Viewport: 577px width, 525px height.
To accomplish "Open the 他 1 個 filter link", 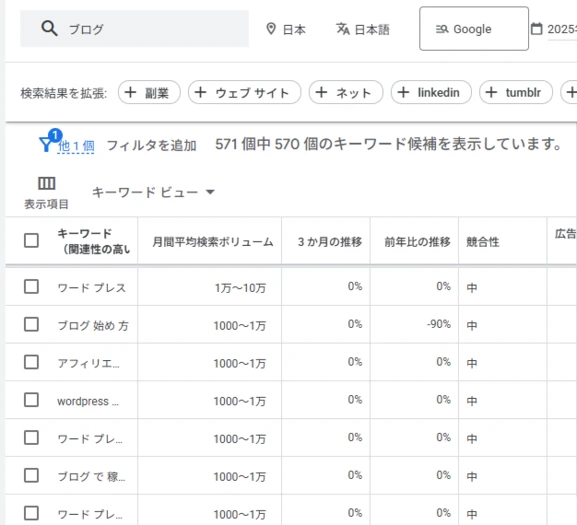I will [76, 146].
